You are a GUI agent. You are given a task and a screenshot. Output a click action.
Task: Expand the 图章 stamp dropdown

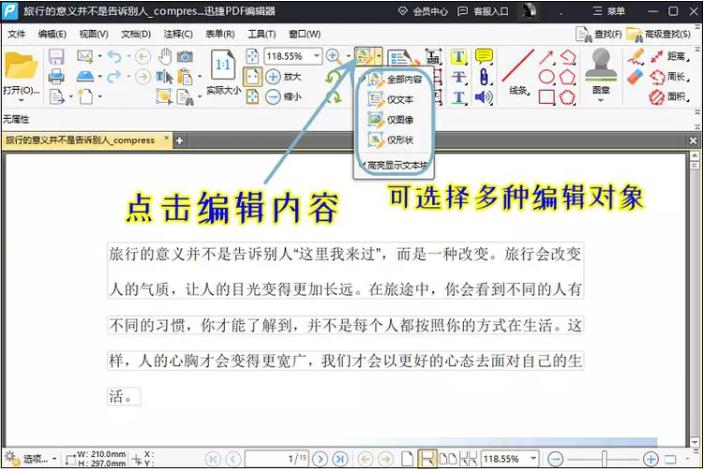pyautogui.click(x=601, y=101)
